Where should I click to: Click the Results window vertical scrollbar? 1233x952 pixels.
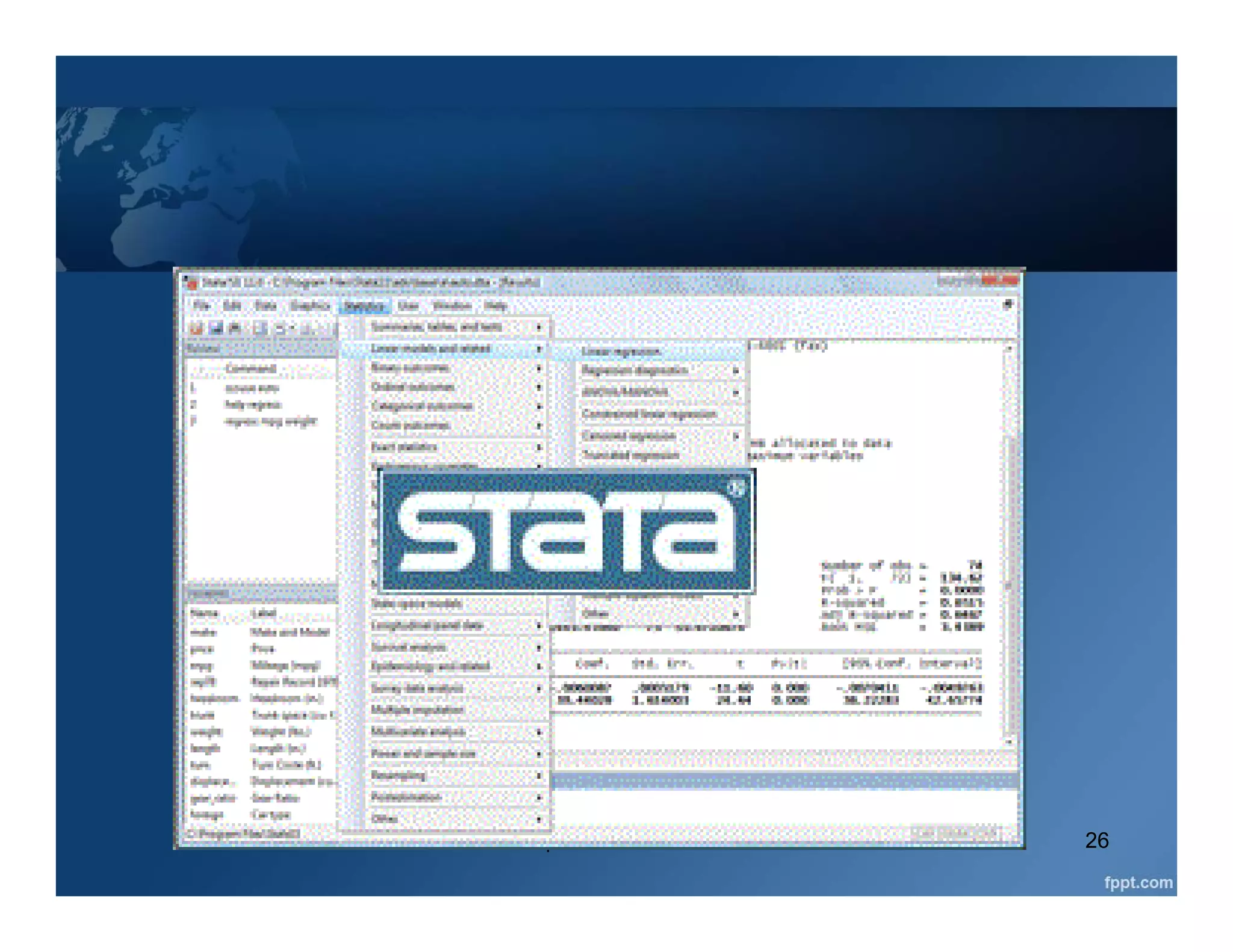tap(1009, 545)
